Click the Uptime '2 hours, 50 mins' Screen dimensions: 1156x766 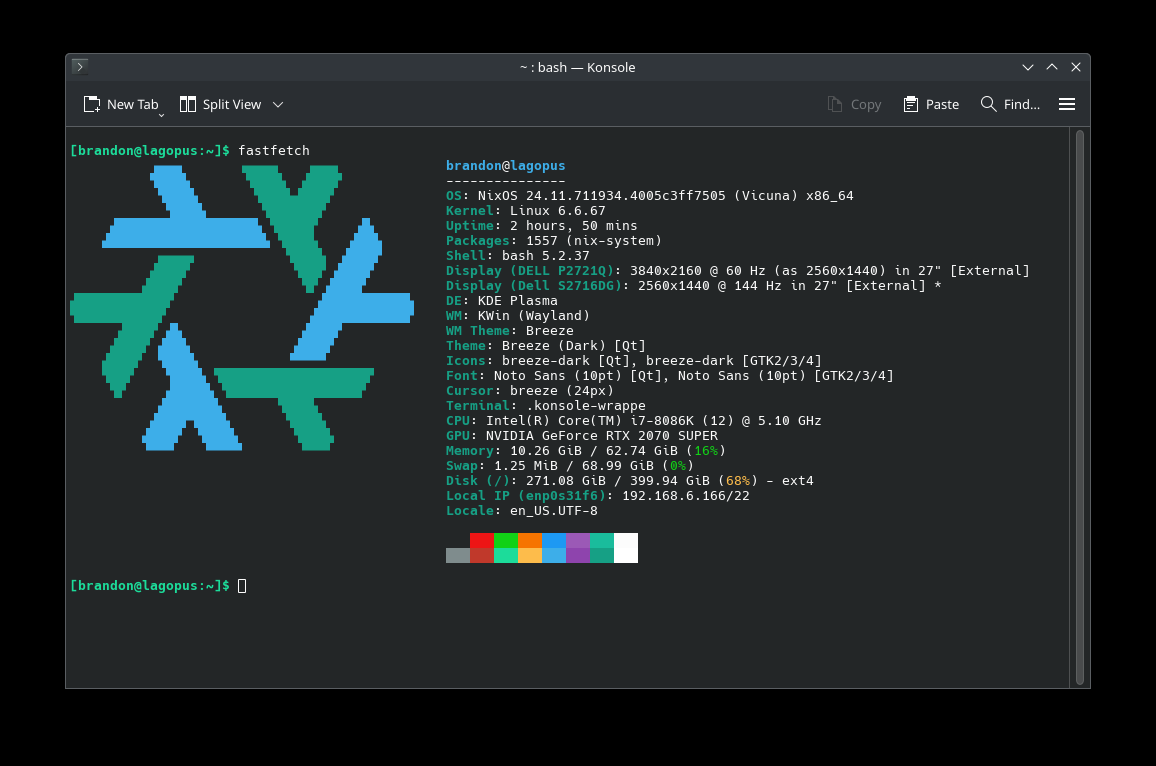pyautogui.click(x=542, y=226)
